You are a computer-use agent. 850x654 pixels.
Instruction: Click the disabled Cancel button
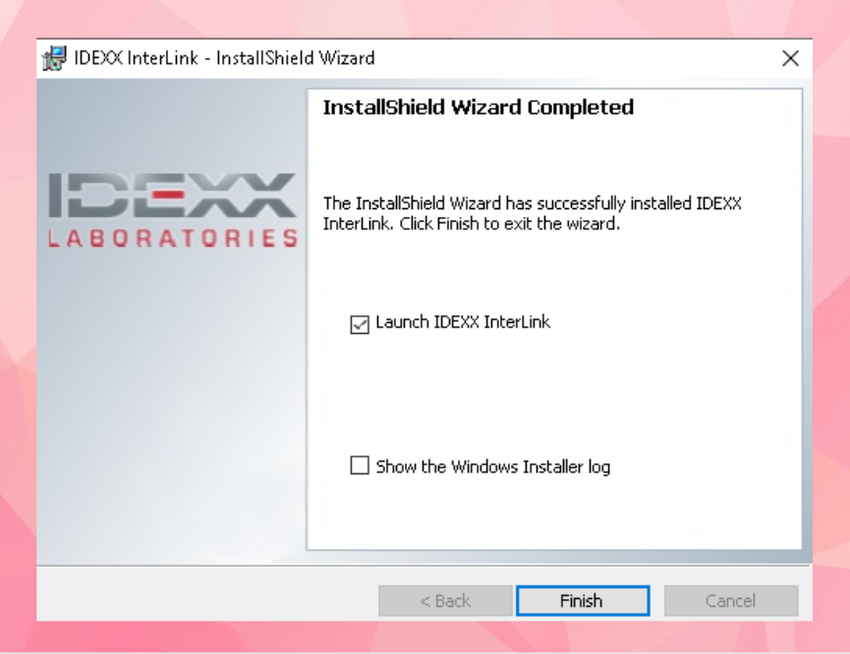tap(731, 601)
